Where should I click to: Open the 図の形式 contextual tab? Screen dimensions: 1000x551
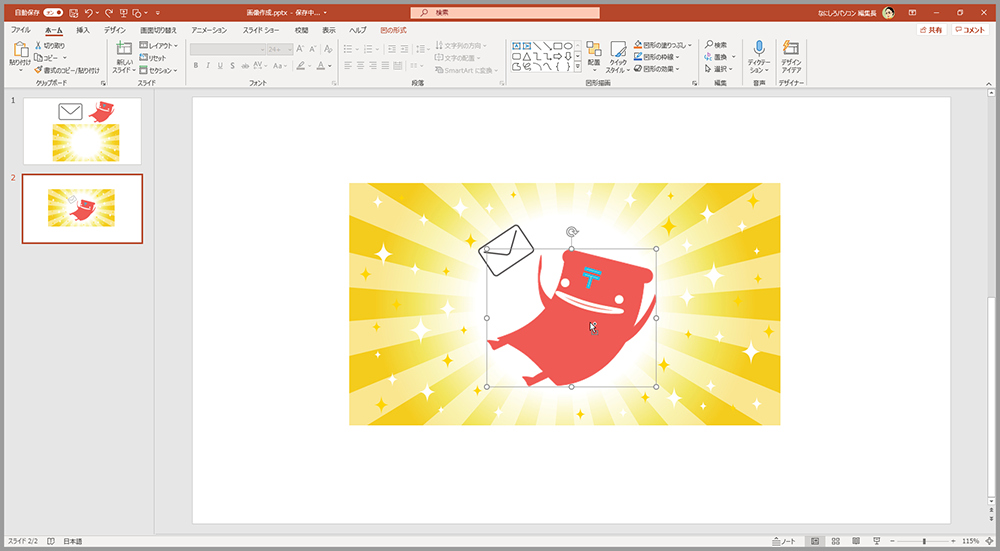click(x=393, y=30)
